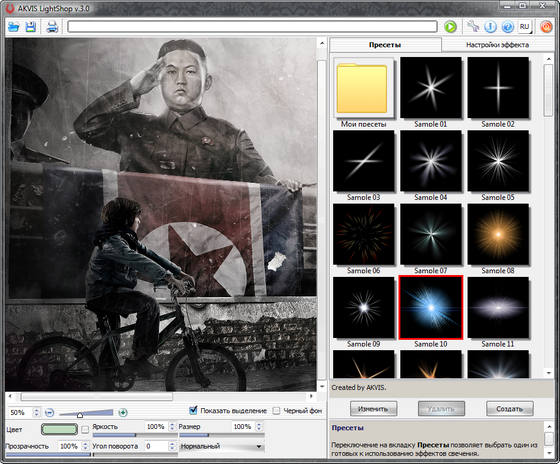Adjust Угол поворота spinner arrows

172,446
